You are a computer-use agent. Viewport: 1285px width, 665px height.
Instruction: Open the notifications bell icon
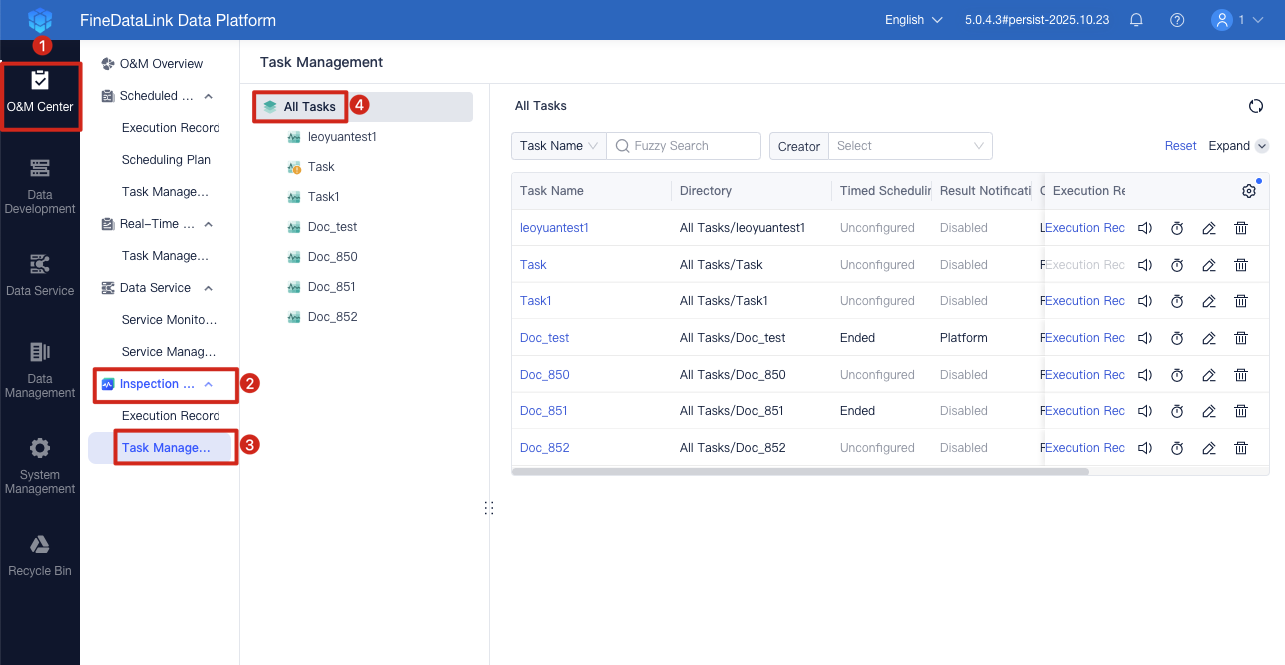[1136, 20]
